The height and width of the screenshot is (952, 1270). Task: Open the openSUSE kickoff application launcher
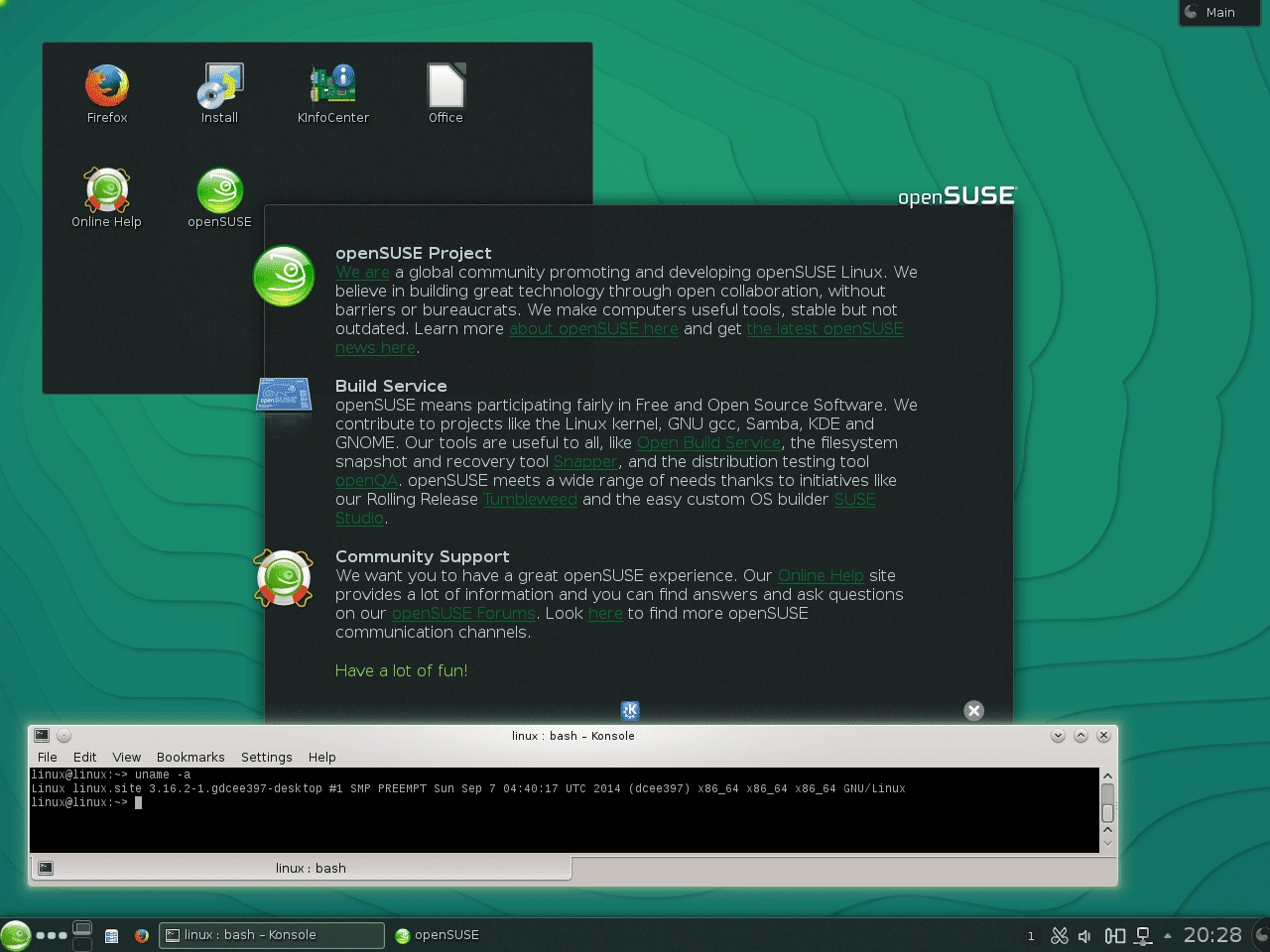(x=15, y=935)
